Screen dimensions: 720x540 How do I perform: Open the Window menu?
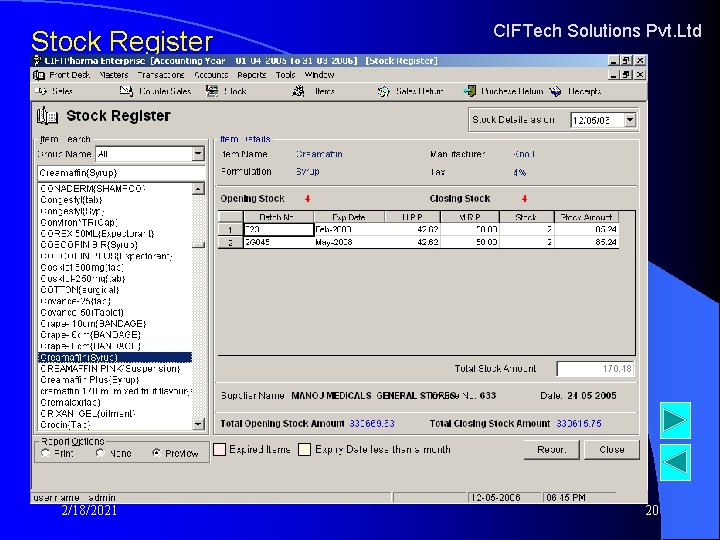point(319,75)
